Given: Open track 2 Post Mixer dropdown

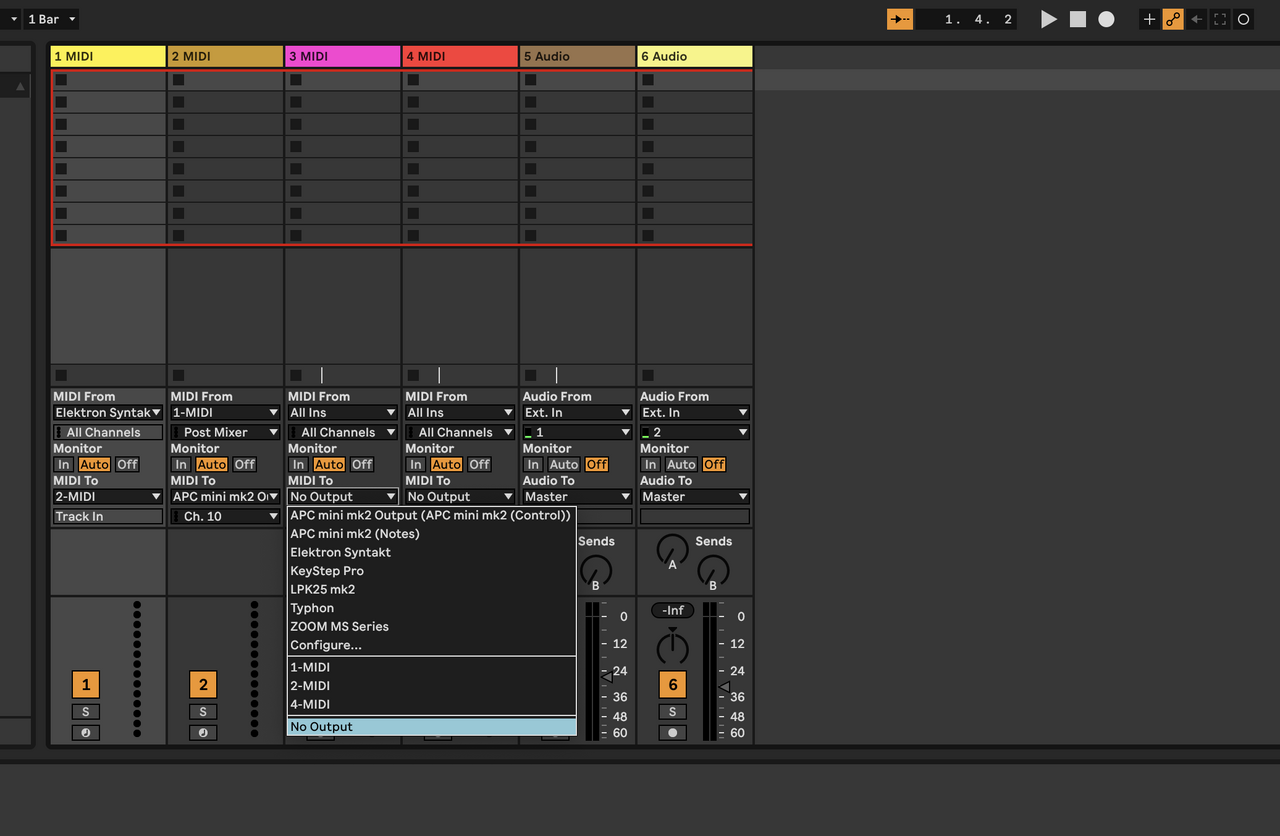Looking at the screenshot, I should [x=225, y=432].
